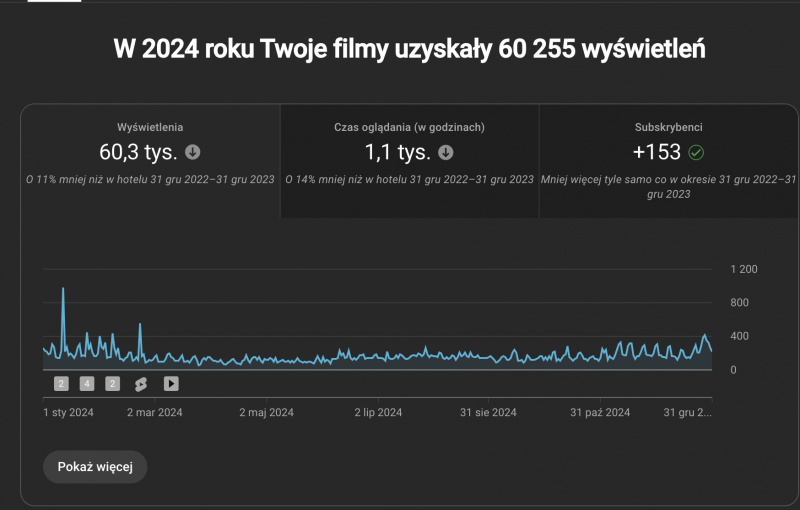Screen dimensions: 800x510
Task: Open the Subskrybenci metric tab
Action: 668,160
